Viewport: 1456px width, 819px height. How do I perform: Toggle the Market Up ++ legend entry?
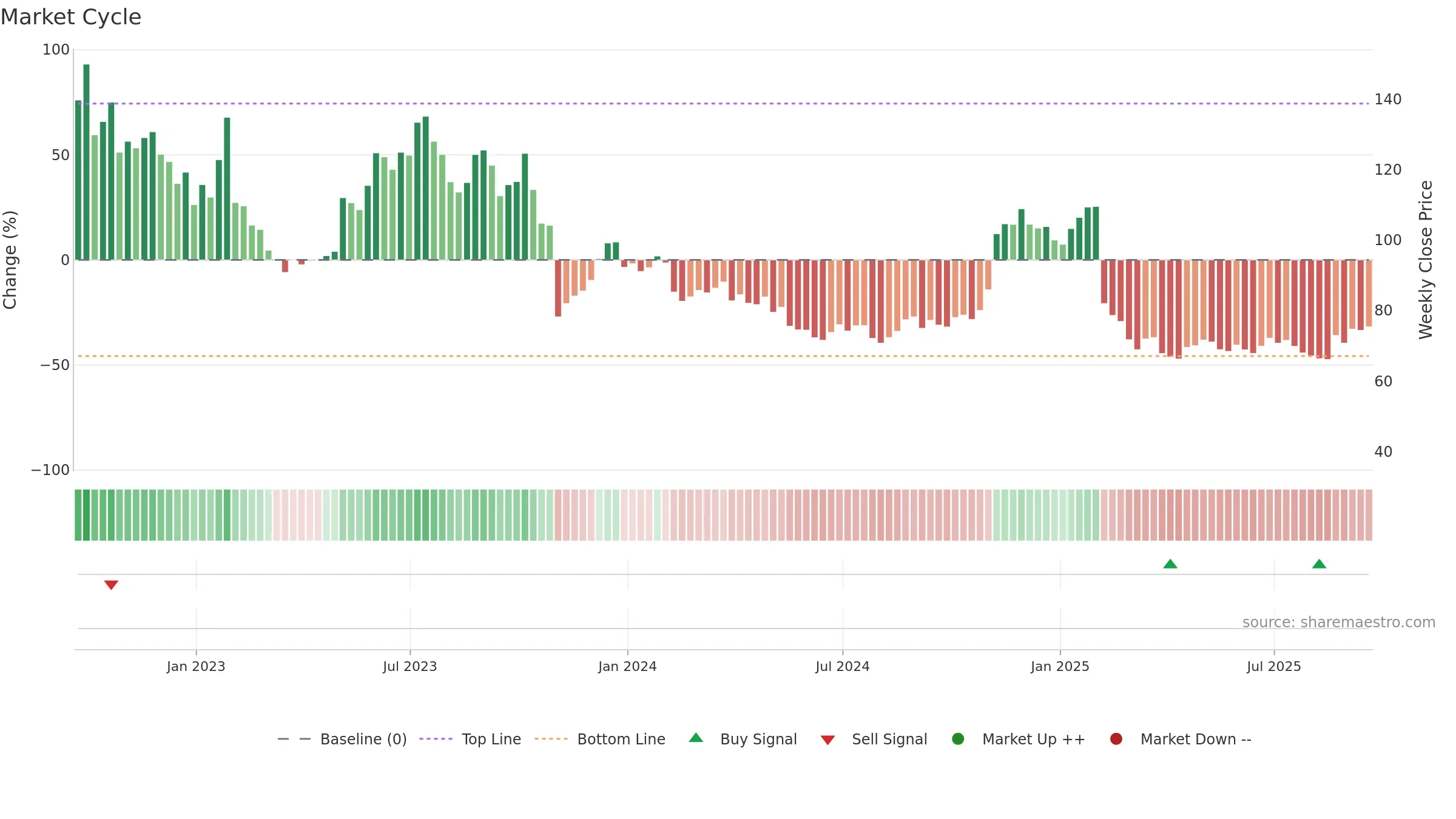coord(1019,739)
